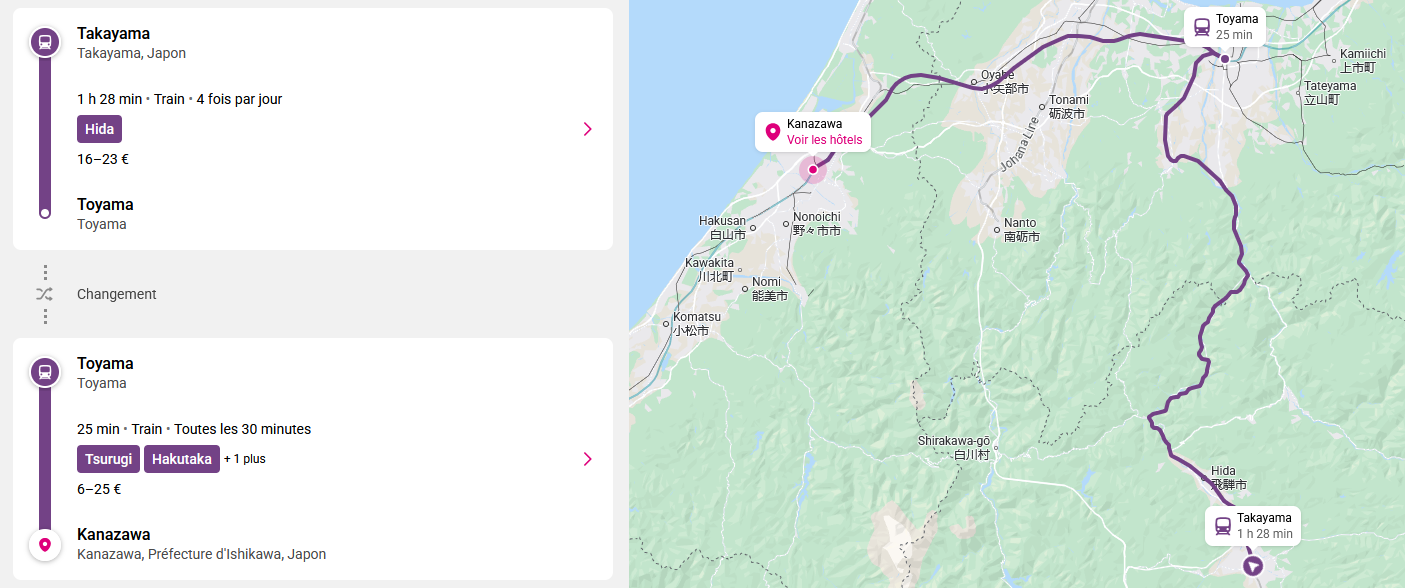Screen dimensions: 1405x588
Task: Click the train icon beside Toyama departure
Action: [44, 372]
